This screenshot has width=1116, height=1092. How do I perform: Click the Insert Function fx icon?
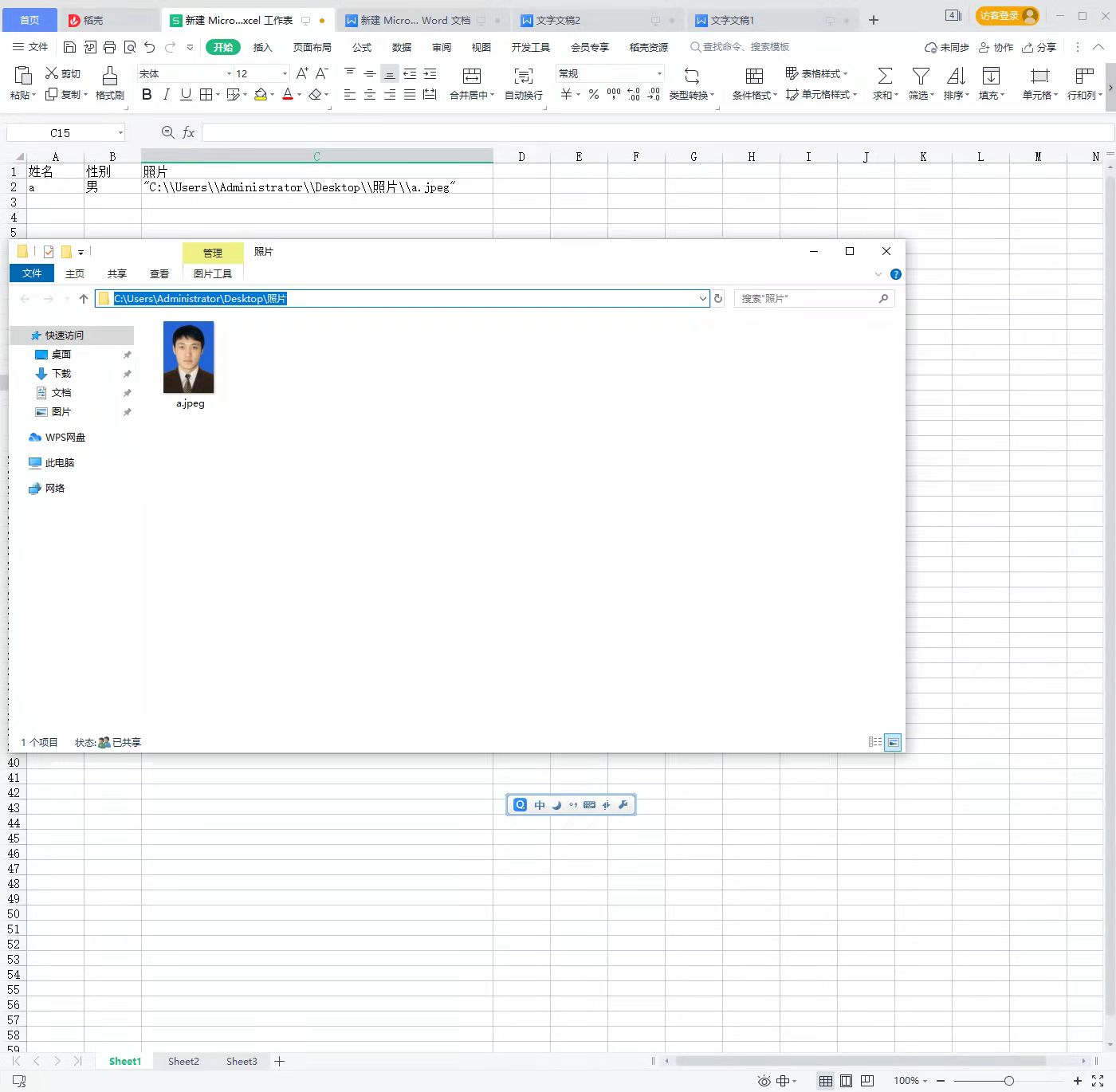(189, 132)
